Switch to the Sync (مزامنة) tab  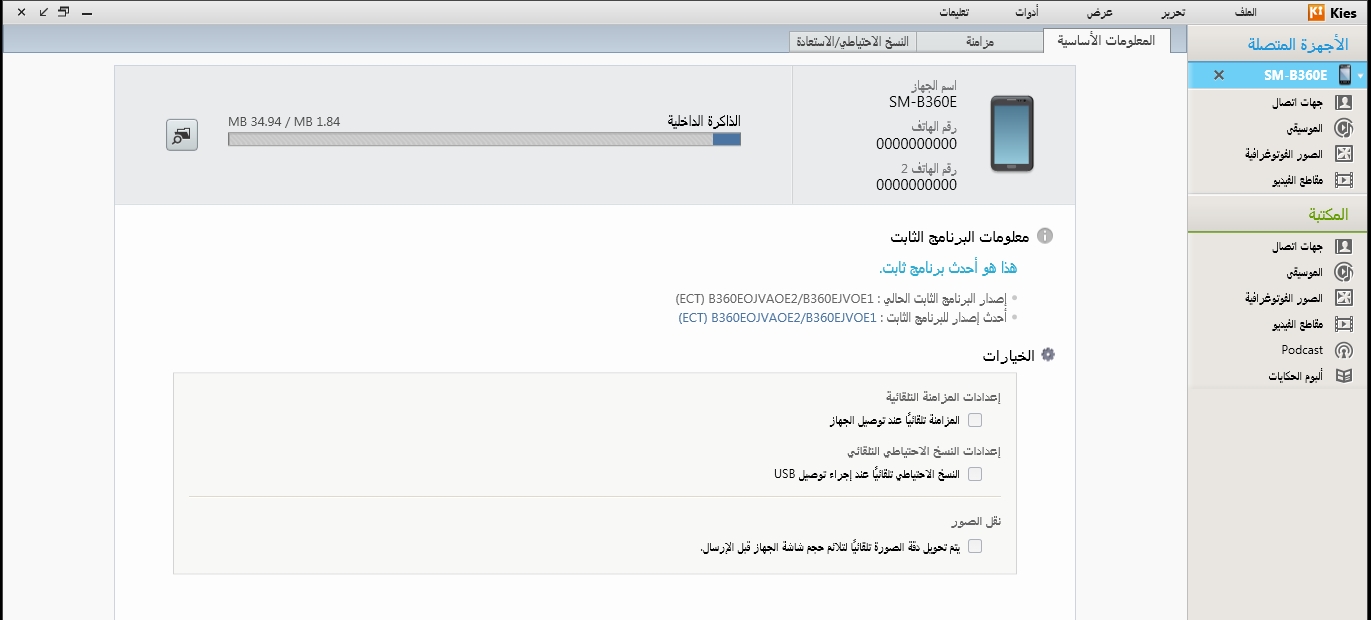click(x=979, y=42)
